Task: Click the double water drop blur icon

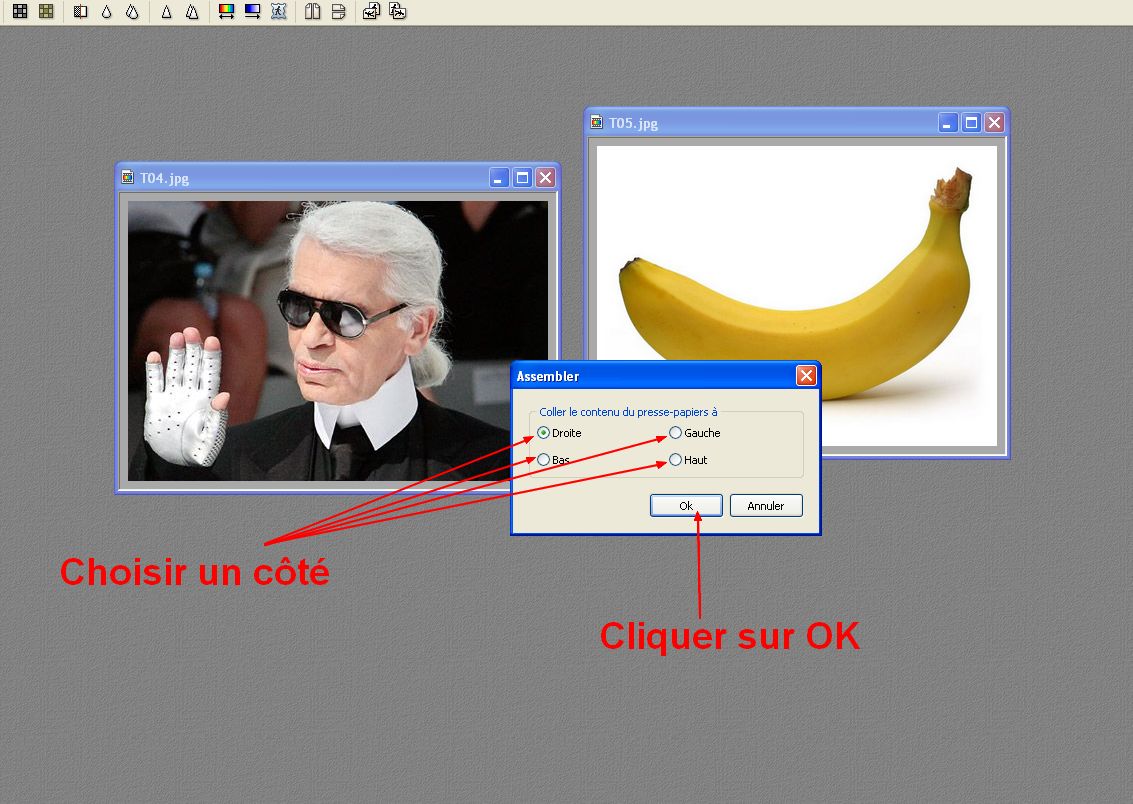Action: [x=132, y=12]
